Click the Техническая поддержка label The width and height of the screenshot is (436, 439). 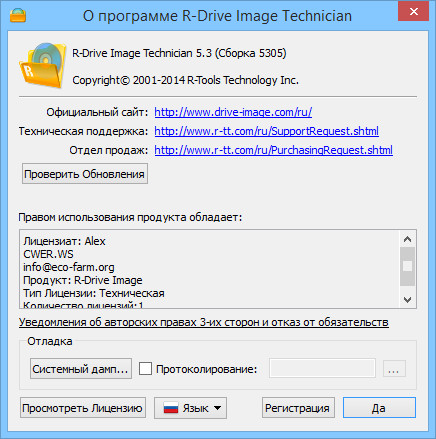(x=83, y=131)
